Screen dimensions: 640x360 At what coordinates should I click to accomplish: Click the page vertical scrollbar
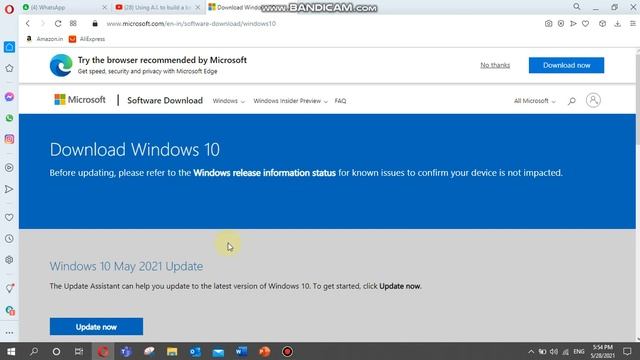point(638,100)
